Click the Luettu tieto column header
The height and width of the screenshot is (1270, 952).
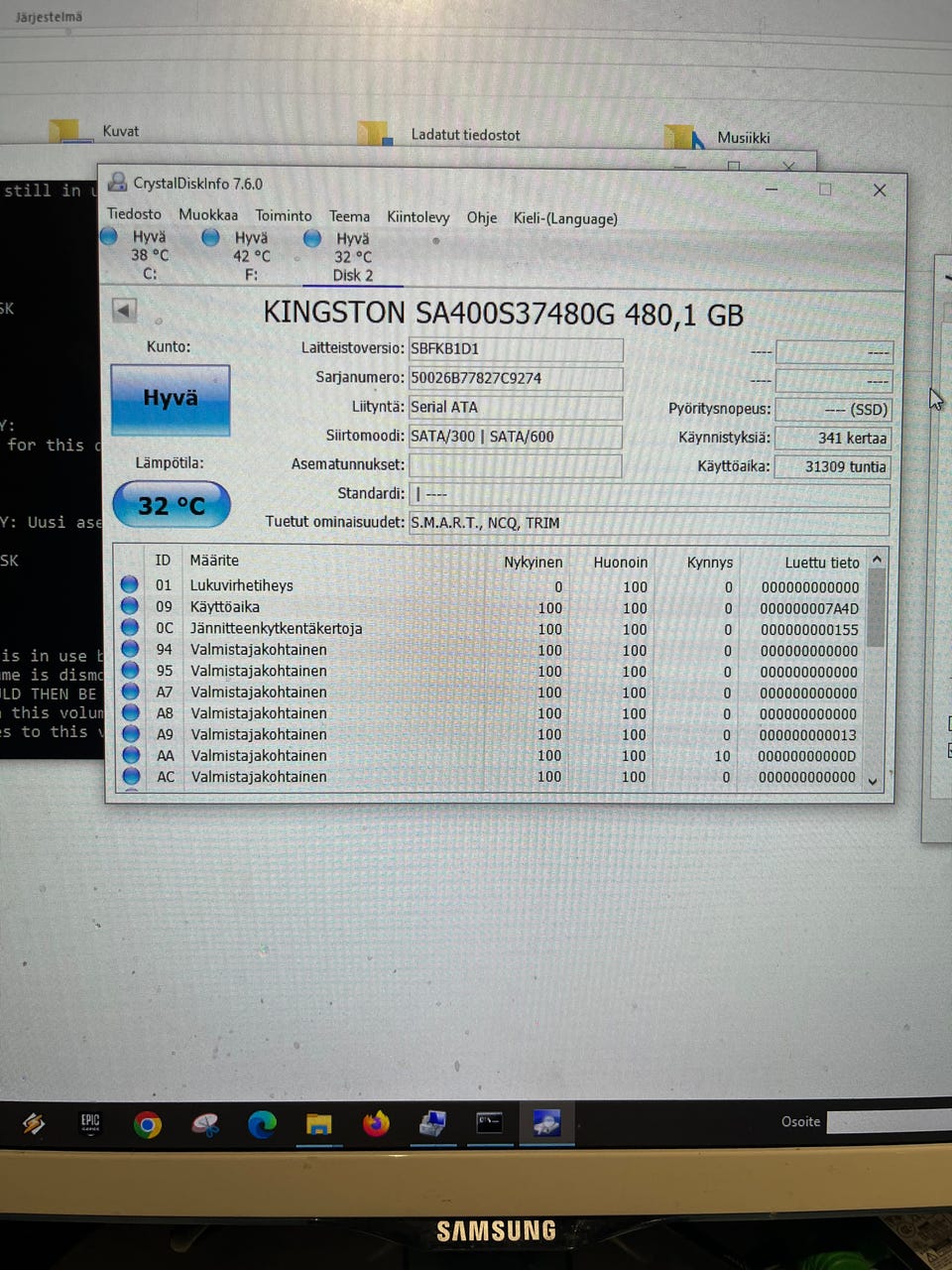[x=822, y=563]
